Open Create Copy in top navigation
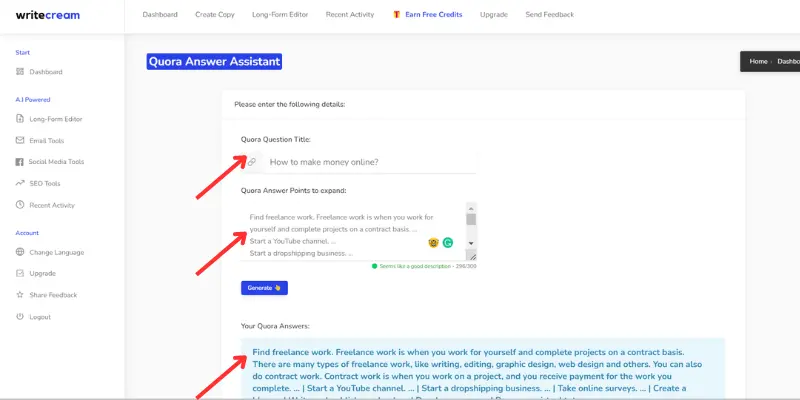Screen dimensions: 800x400 [215, 15]
